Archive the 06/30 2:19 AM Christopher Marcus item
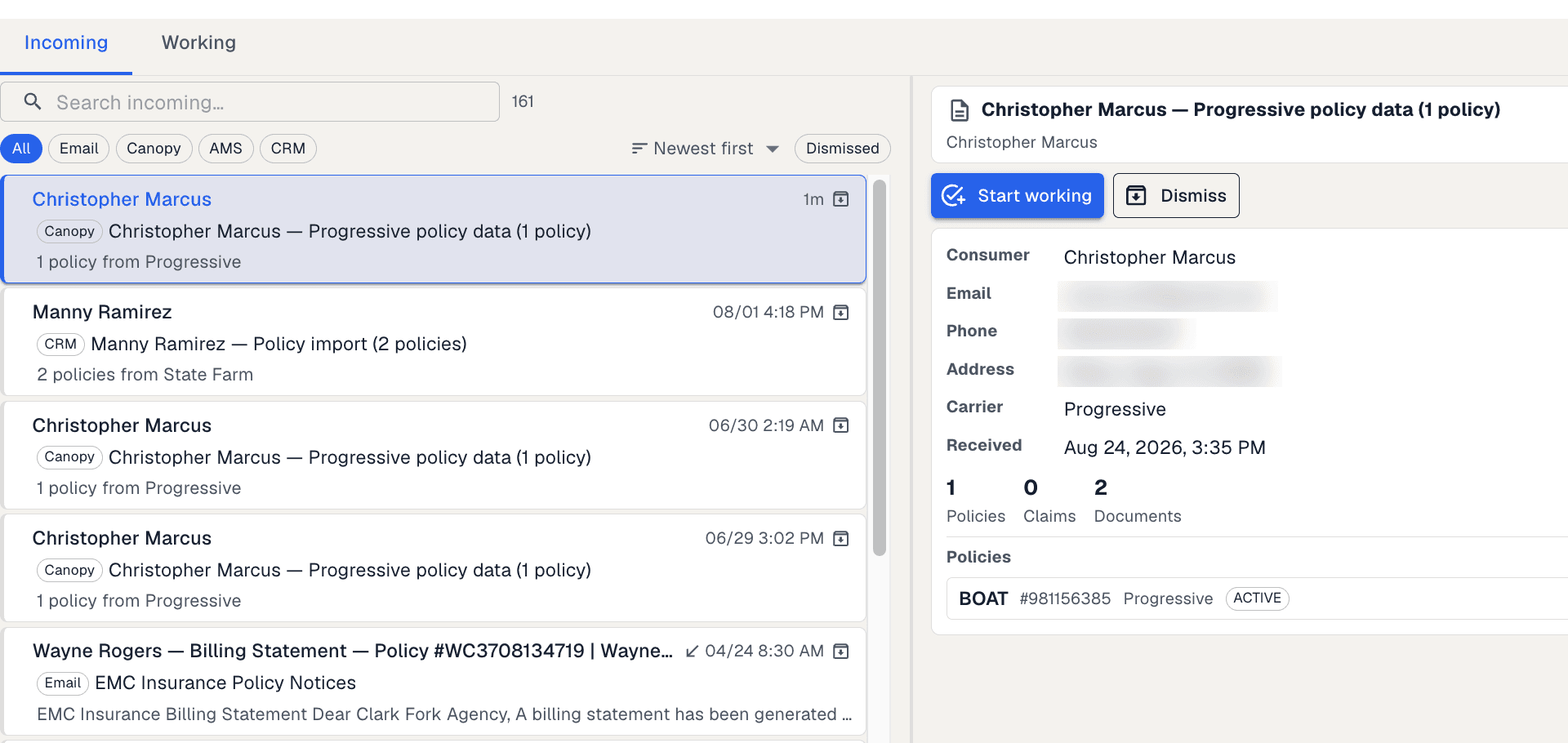 (841, 425)
